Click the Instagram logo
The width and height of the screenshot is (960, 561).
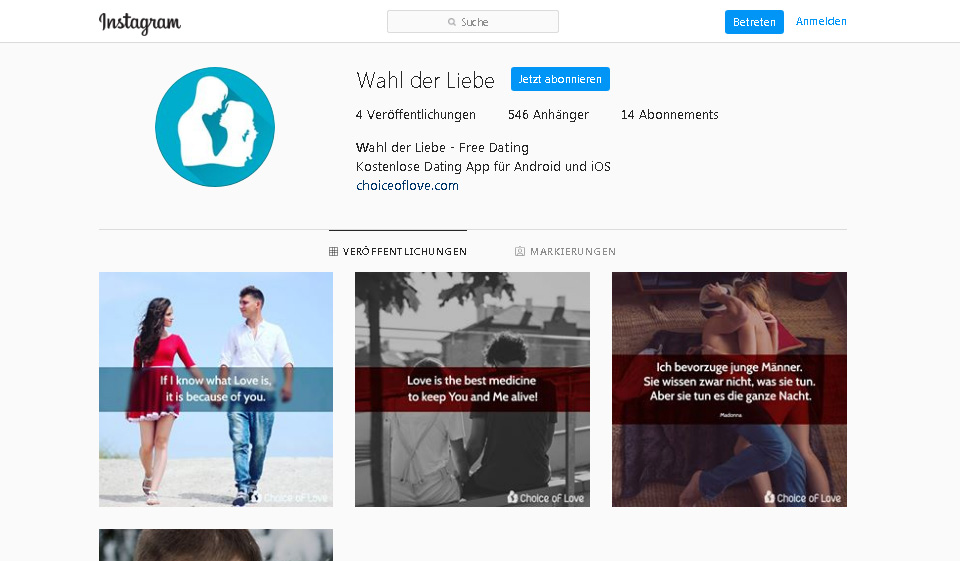pyautogui.click(x=140, y=22)
